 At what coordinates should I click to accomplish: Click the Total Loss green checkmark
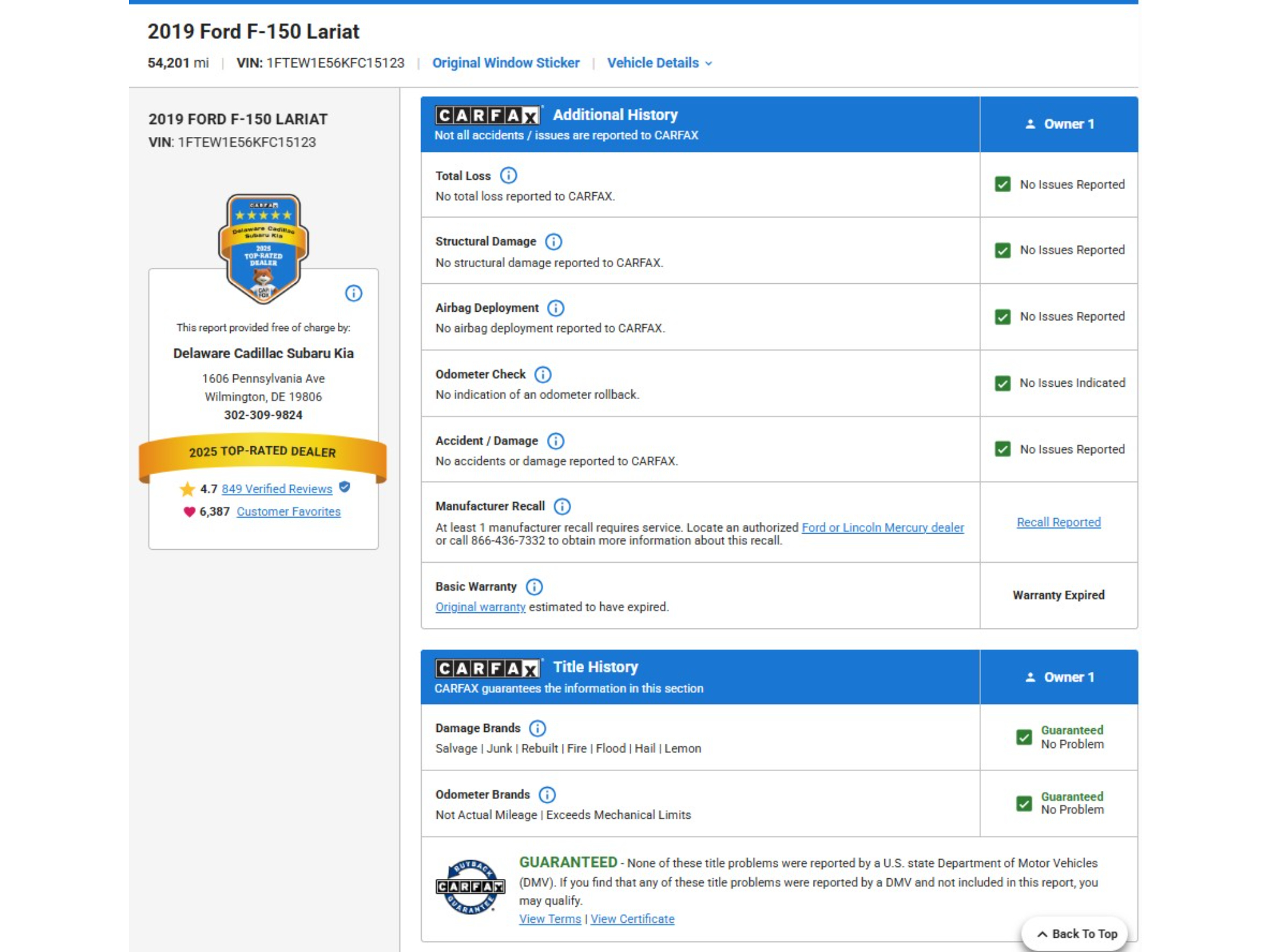tap(1003, 184)
